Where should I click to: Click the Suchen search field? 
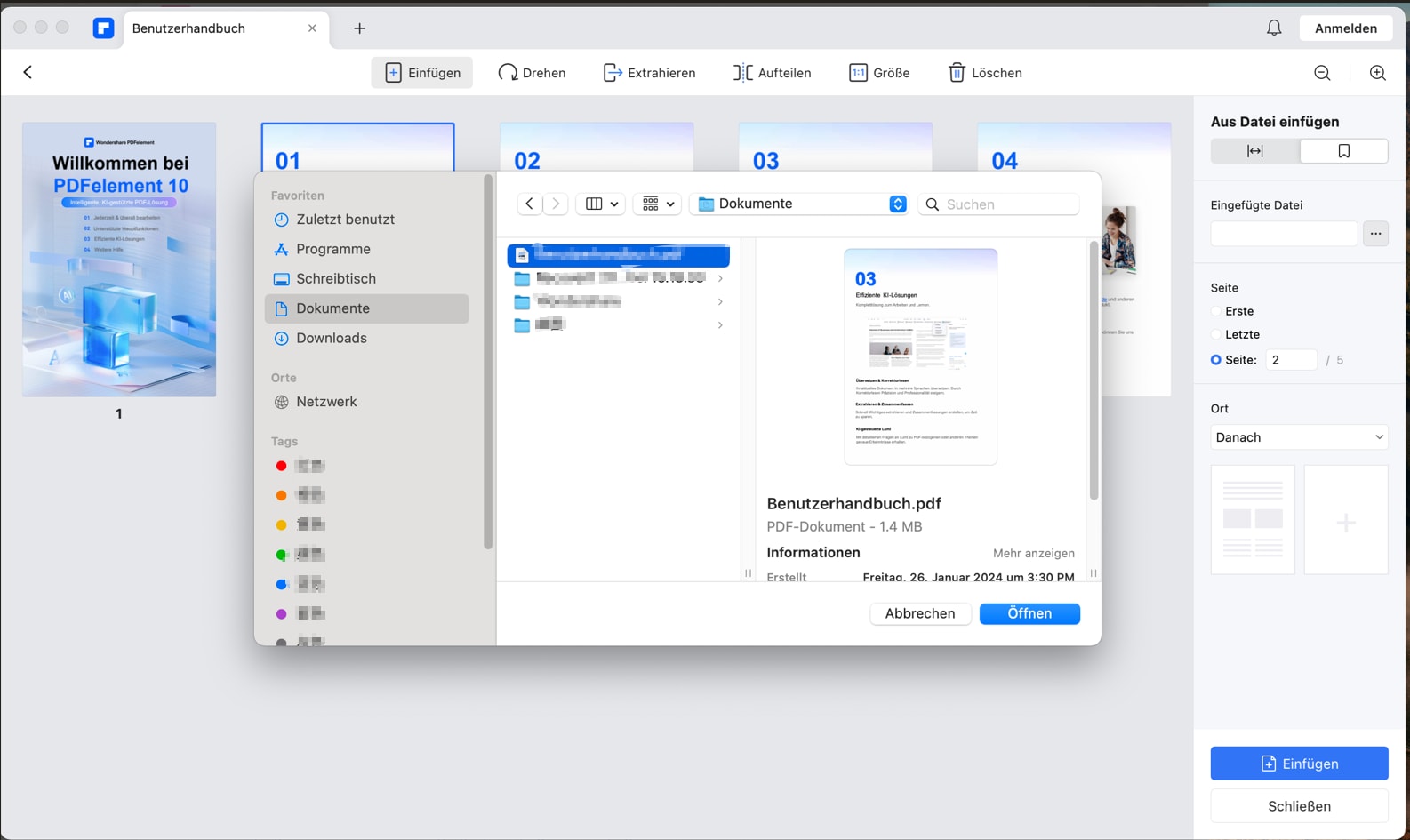pyautogui.click(x=998, y=204)
